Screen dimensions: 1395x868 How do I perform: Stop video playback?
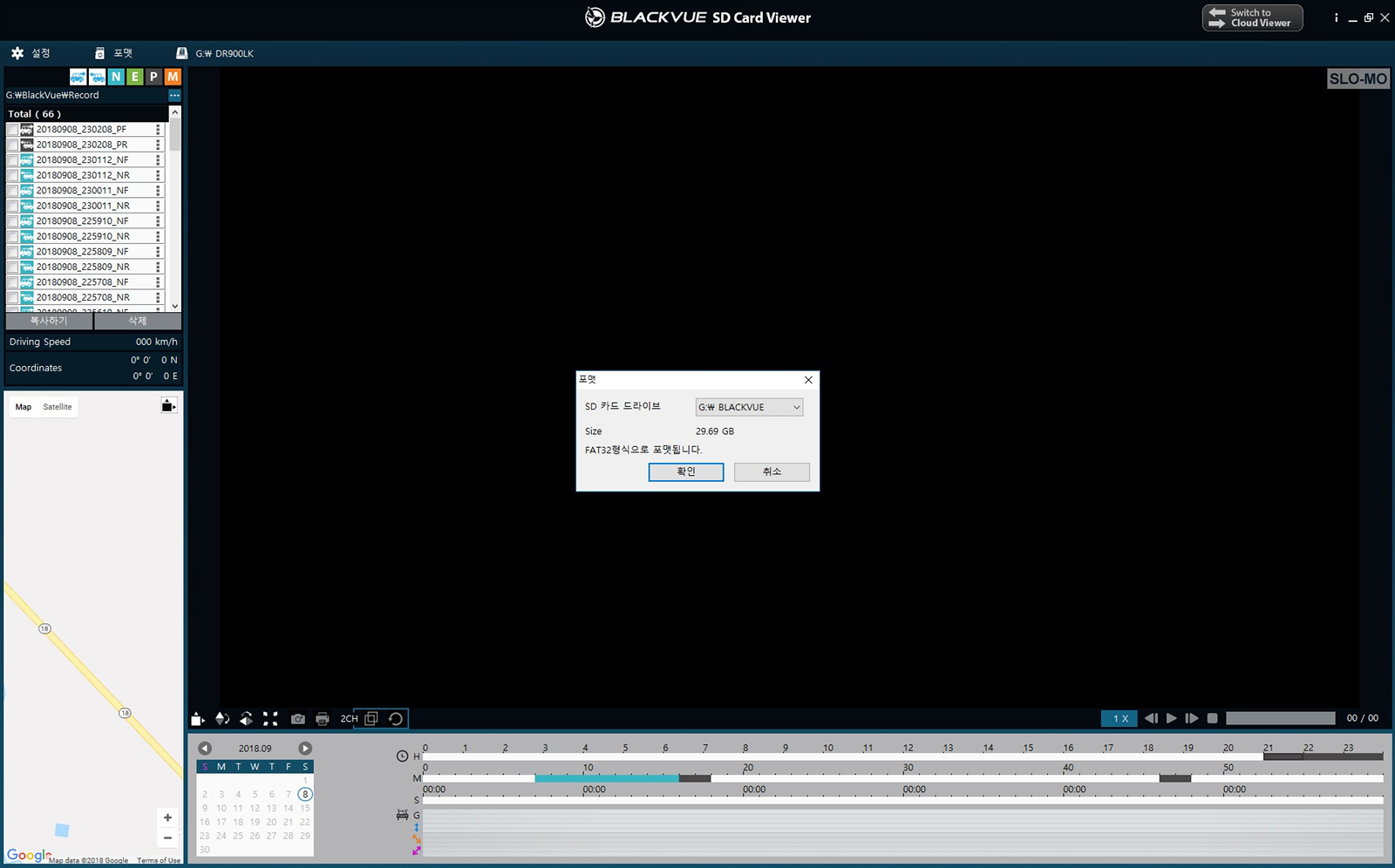point(1212,718)
